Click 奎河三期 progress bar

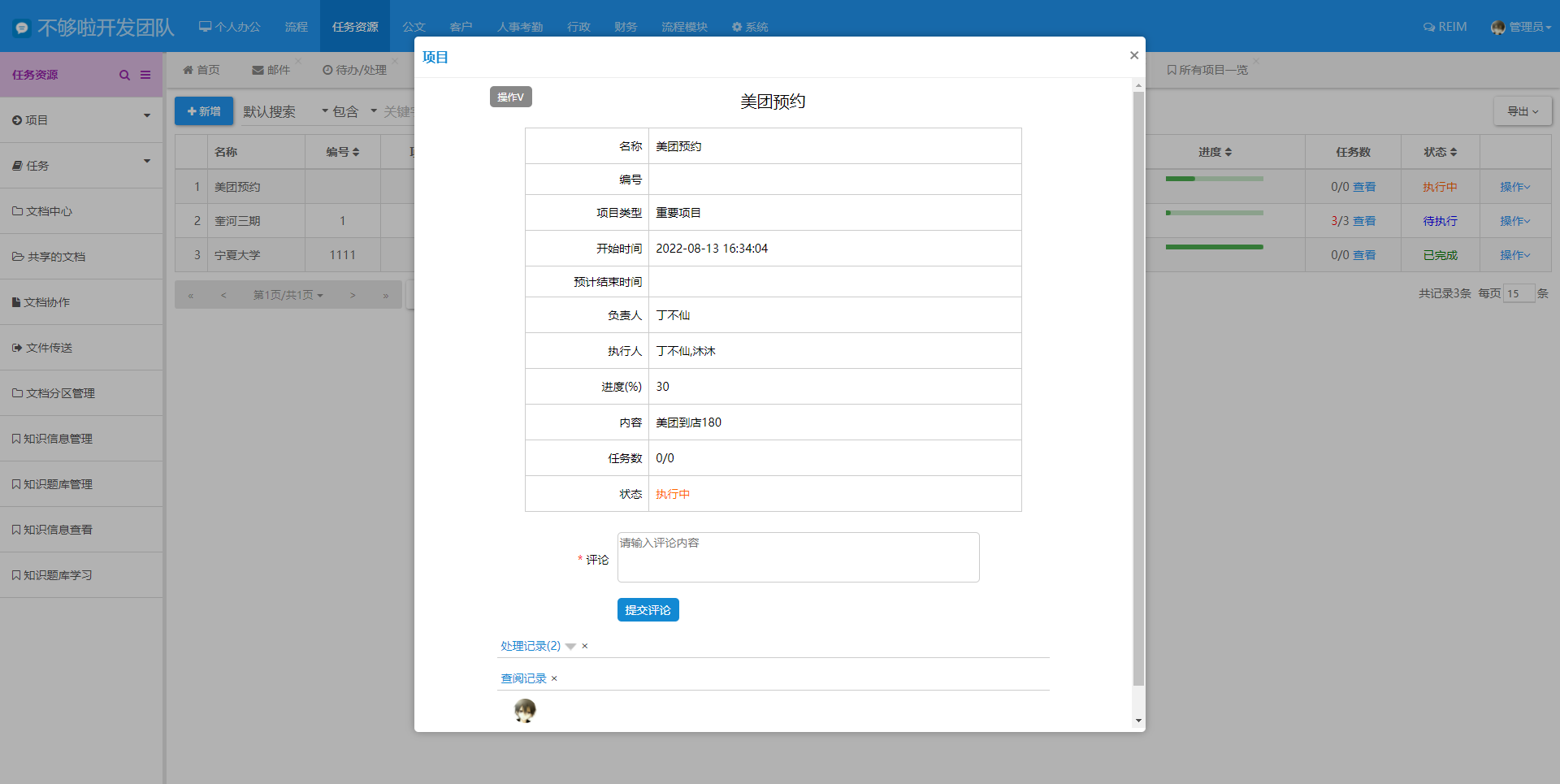(1214, 213)
